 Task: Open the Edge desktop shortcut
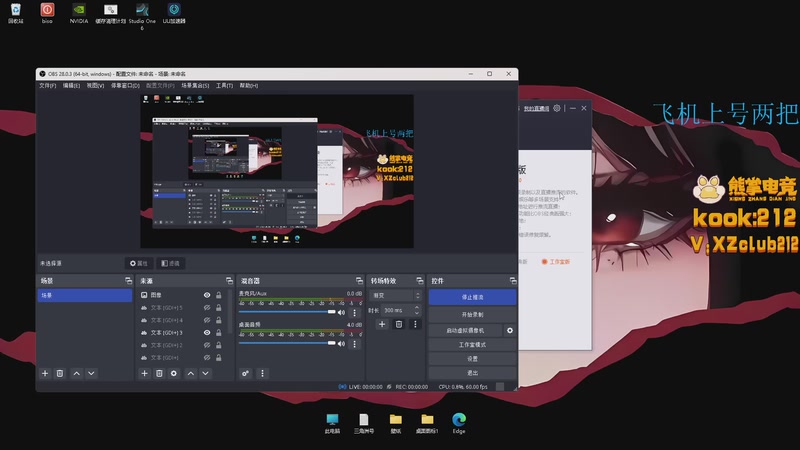pos(459,423)
